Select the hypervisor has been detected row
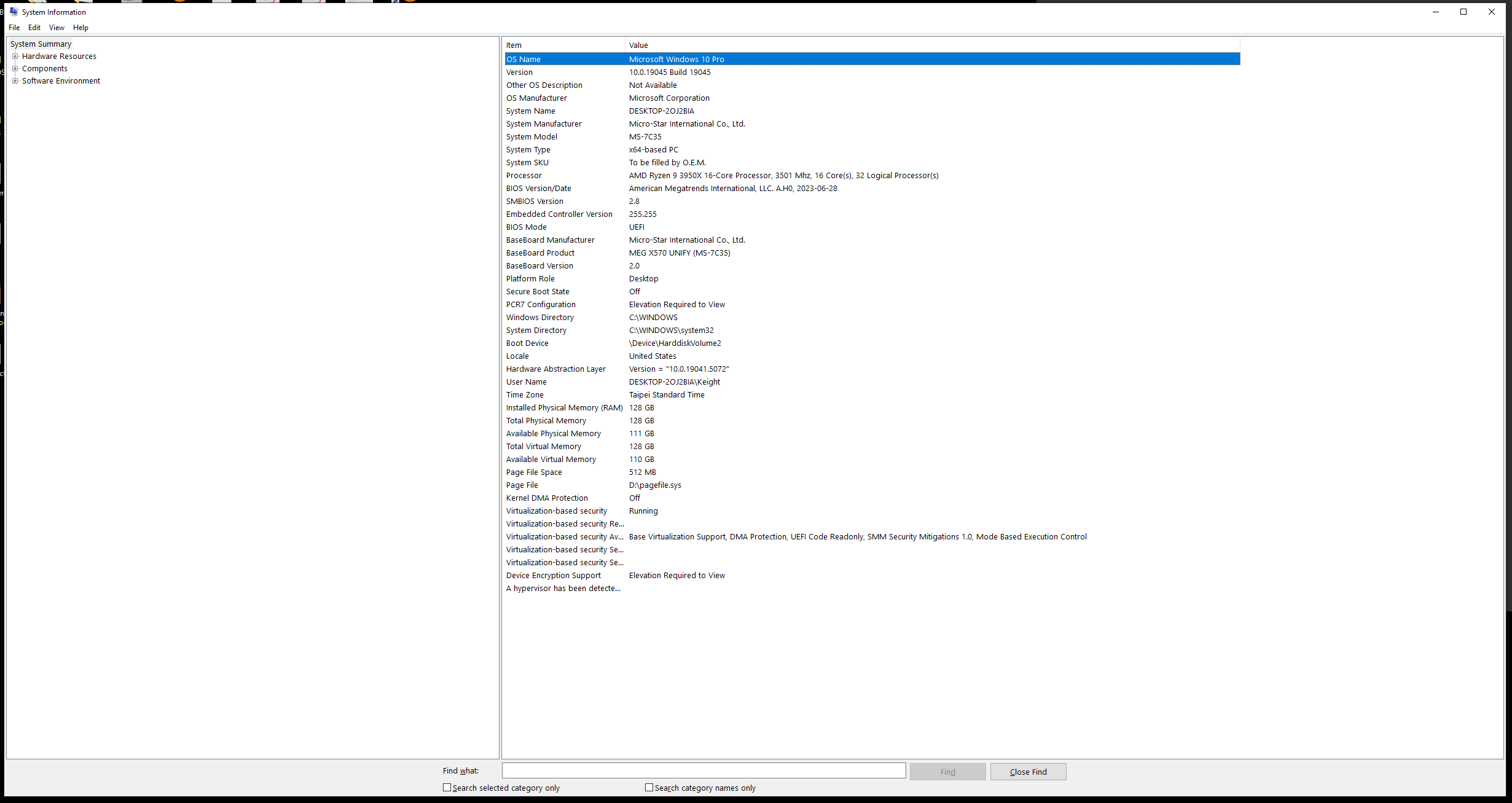The width and height of the screenshot is (1512, 803). click(872, 589)
